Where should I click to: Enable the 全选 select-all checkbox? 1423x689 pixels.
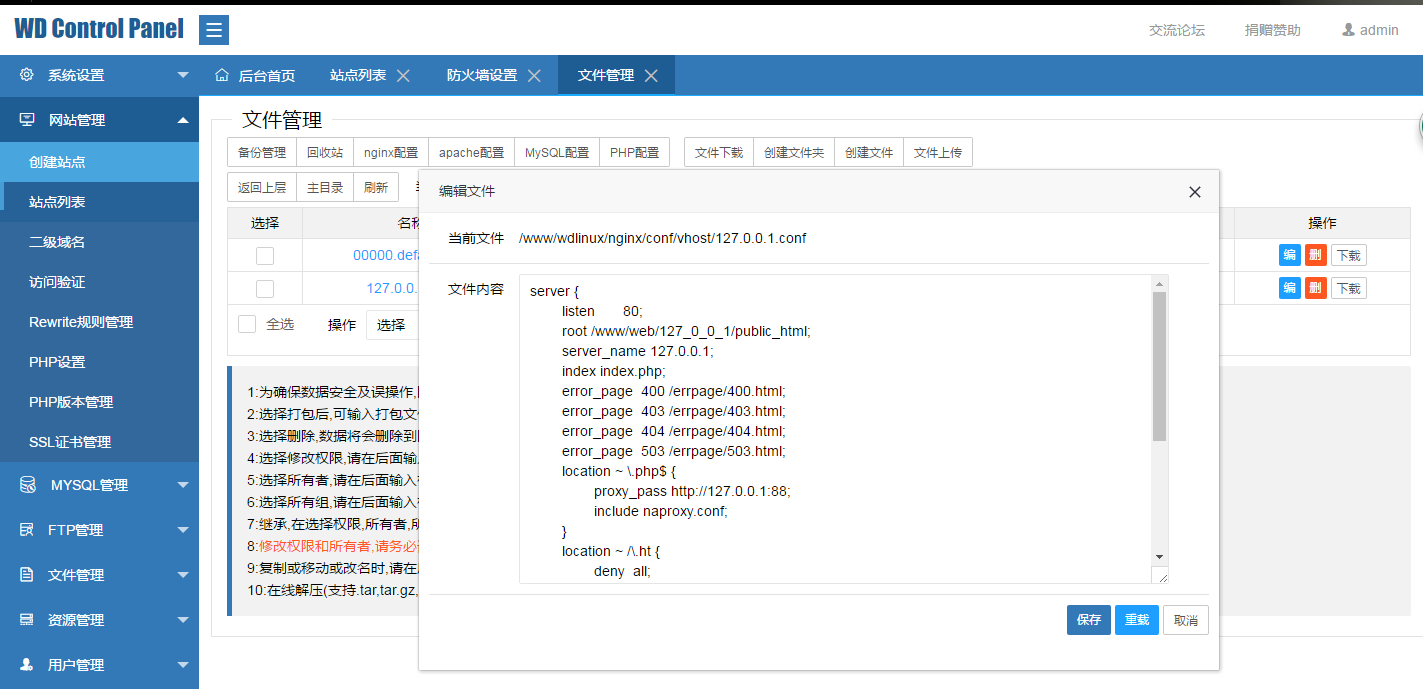coord(246,324)
